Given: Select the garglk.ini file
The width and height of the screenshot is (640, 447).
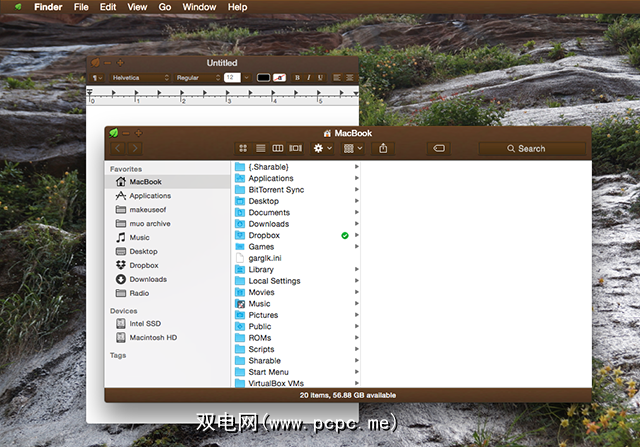Looking at the screenshot, I should (x=296, y=258).
